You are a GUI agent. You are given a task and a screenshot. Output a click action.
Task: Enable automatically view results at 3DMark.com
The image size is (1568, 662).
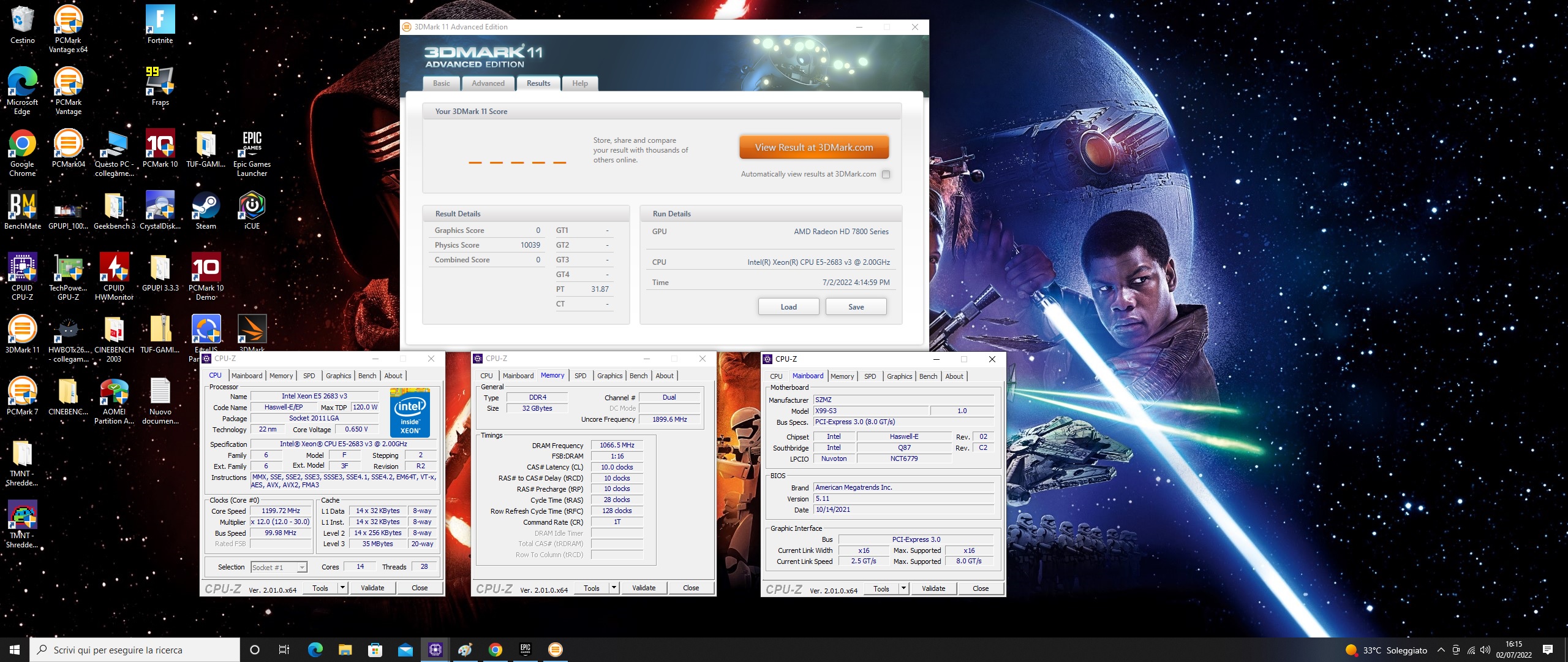click(886, 174)
